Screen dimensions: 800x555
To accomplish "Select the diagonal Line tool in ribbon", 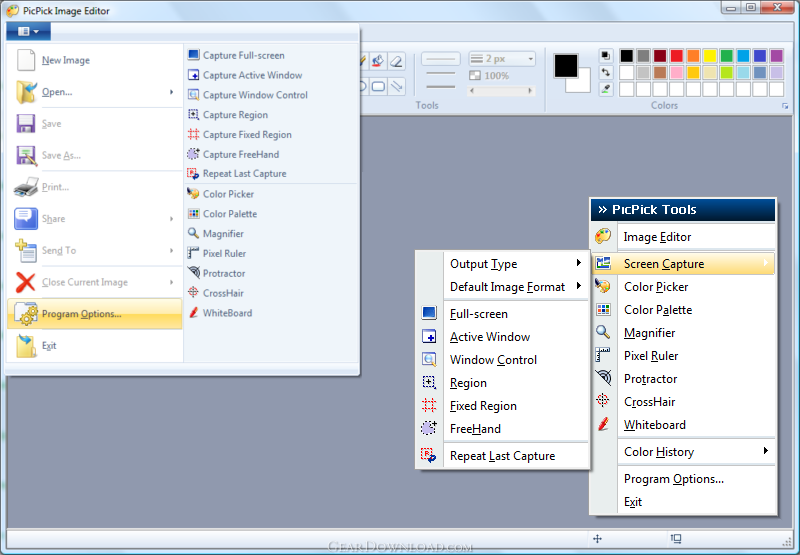I will point(396,86).
